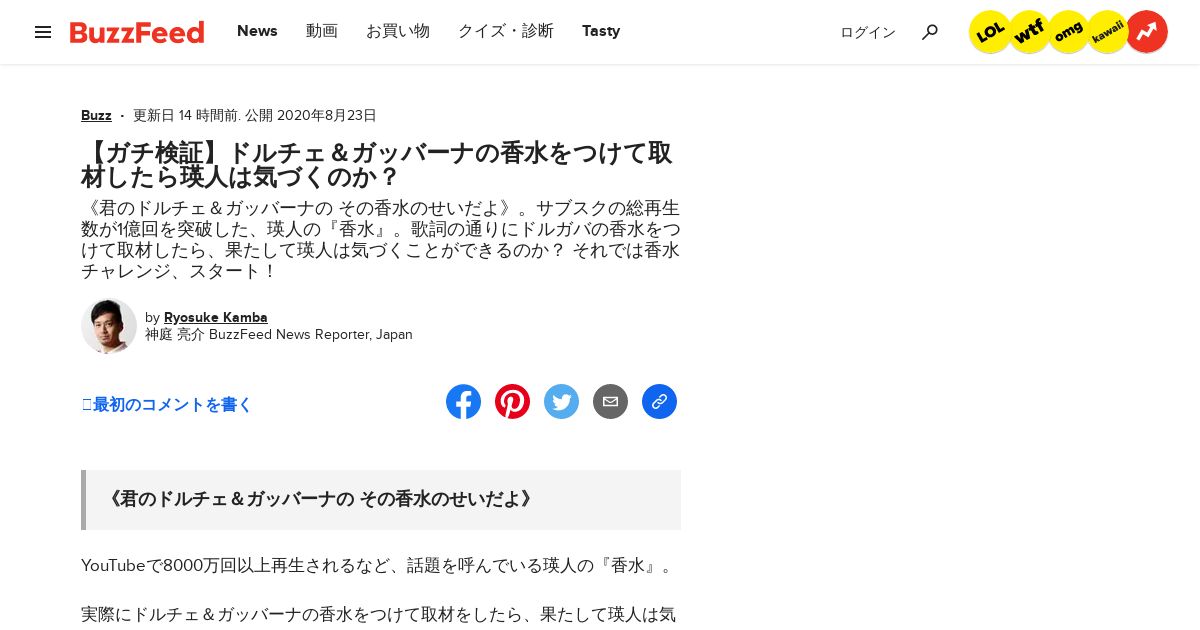Image resolution: width=1200 pixels, height=630 pixels.
Task: Open the omg badge feed
Action: [1068, 32]
